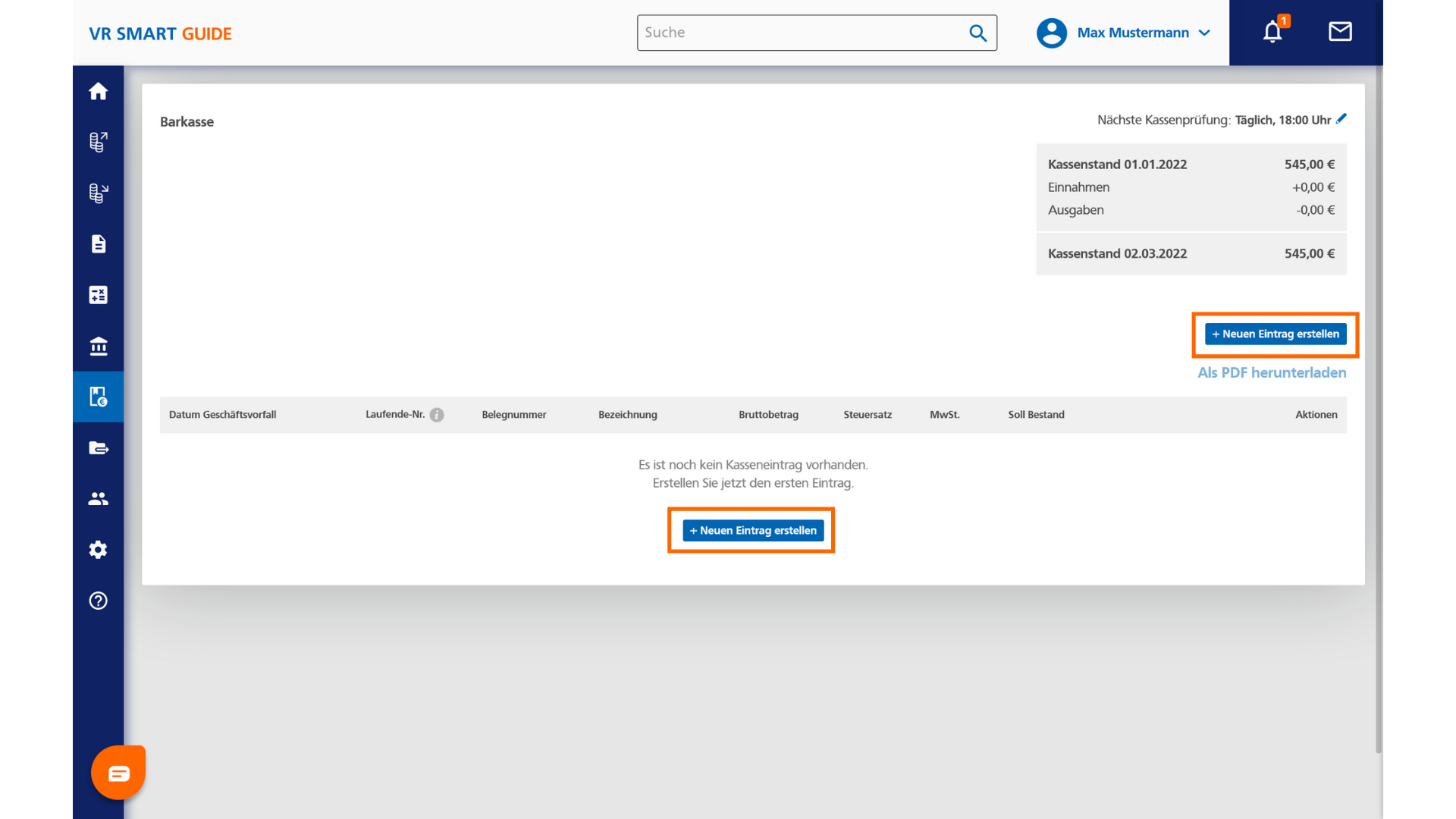
Task: Open incoming payments coins icon in sidebar
Action: tap(98, 193)
